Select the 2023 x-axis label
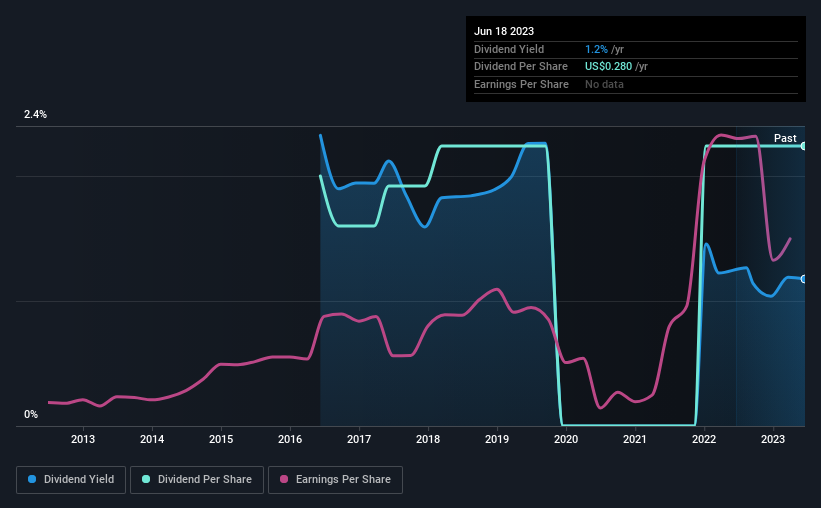 pyautogui.click(x=773, y=439)
